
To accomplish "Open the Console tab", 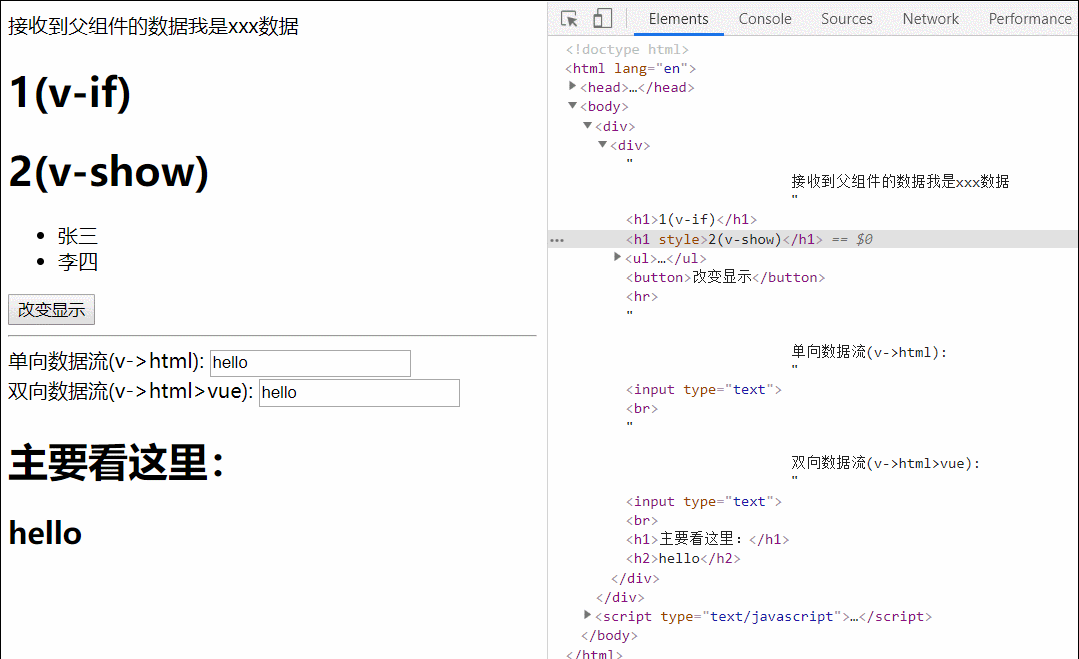I will (x=765, y=19).
